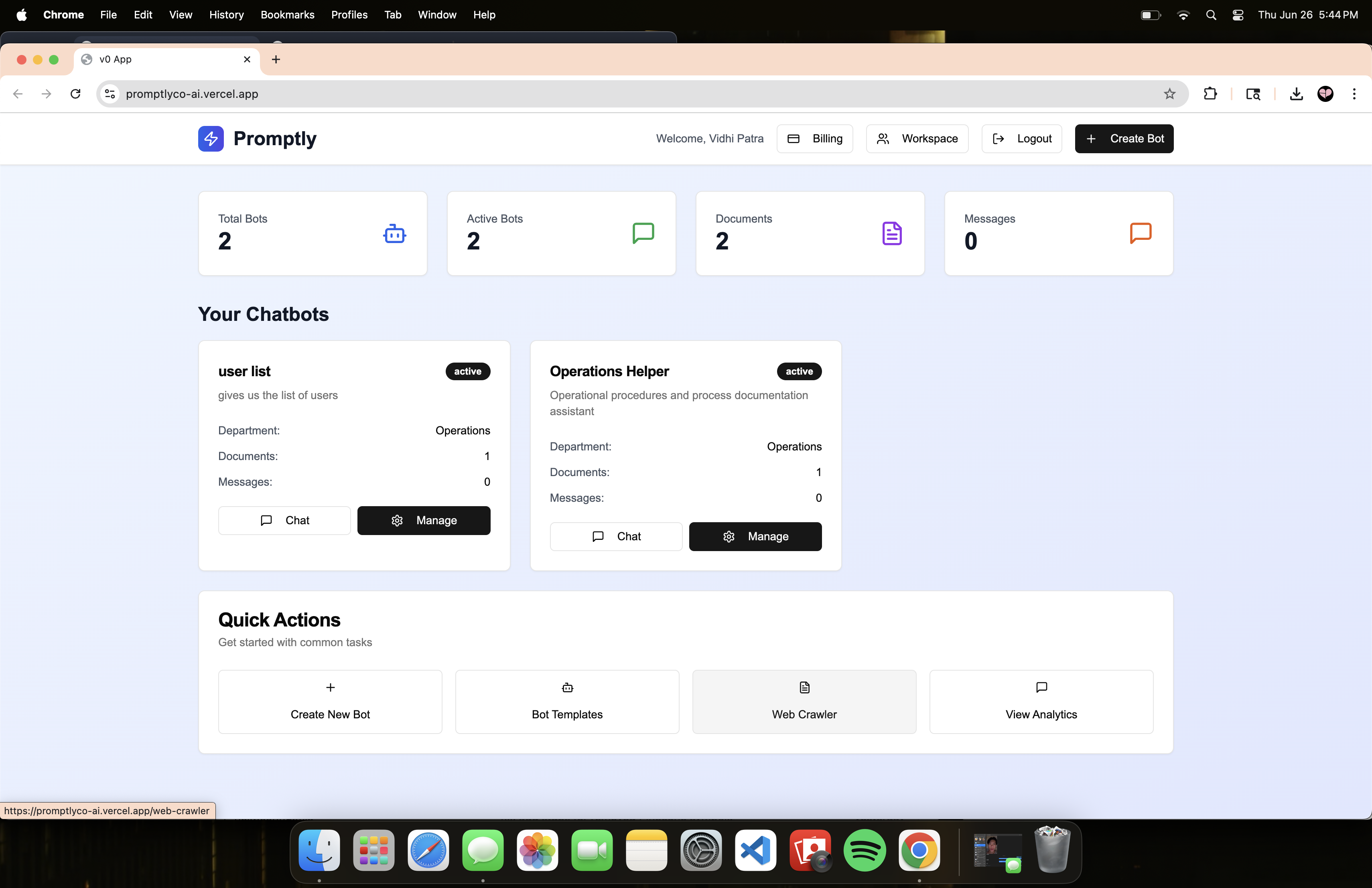Start Chat with user list bot

284,520
